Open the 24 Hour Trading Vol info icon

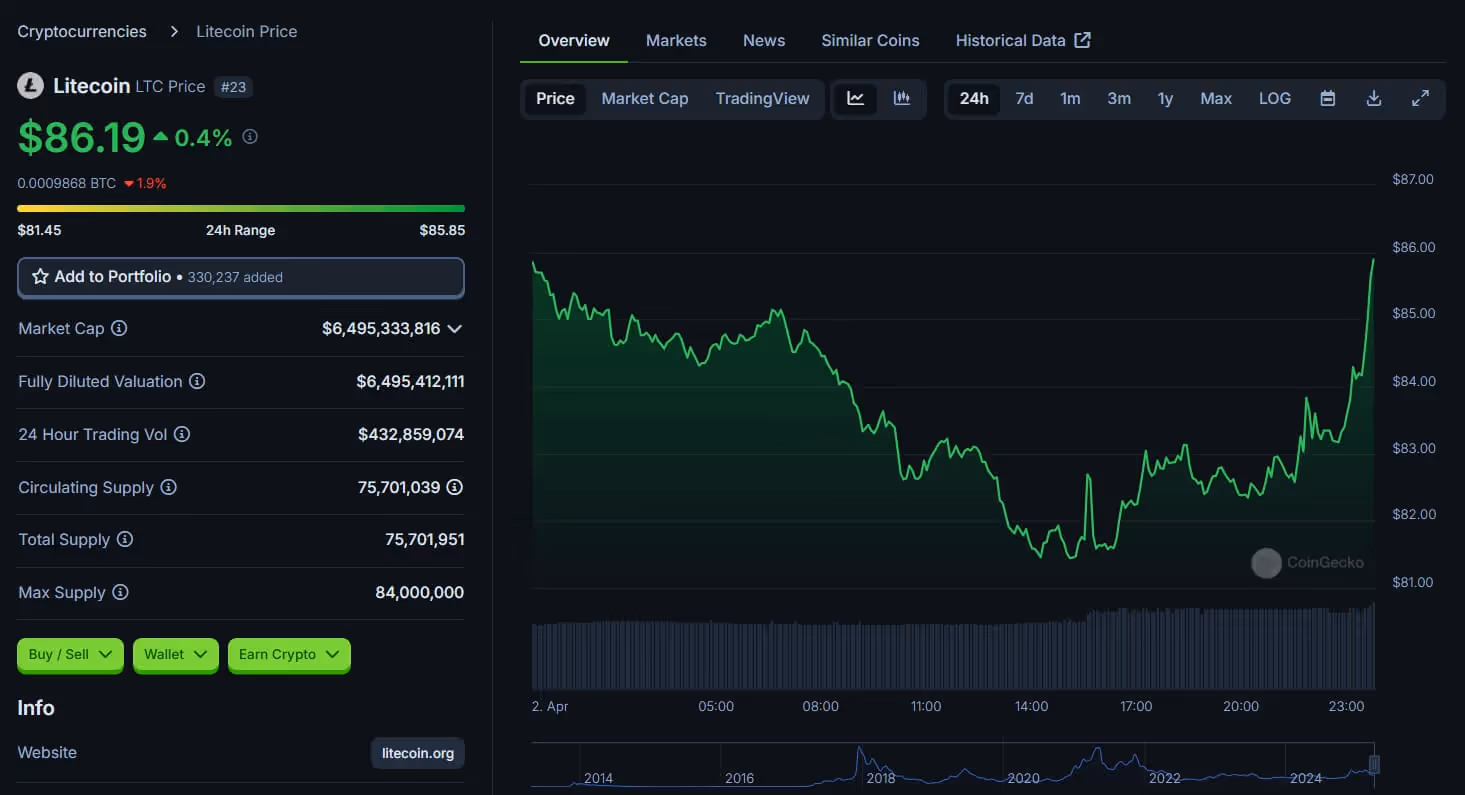tap(182, 434)
